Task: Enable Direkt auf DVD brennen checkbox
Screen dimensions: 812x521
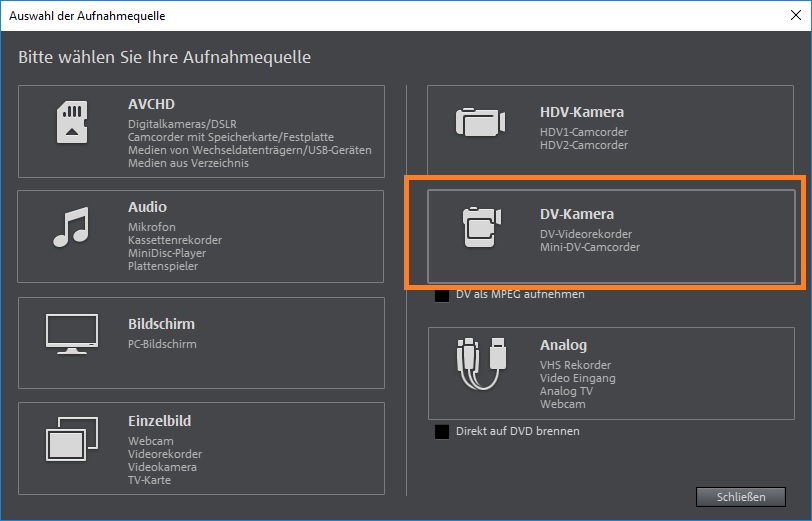Action: 442,431
